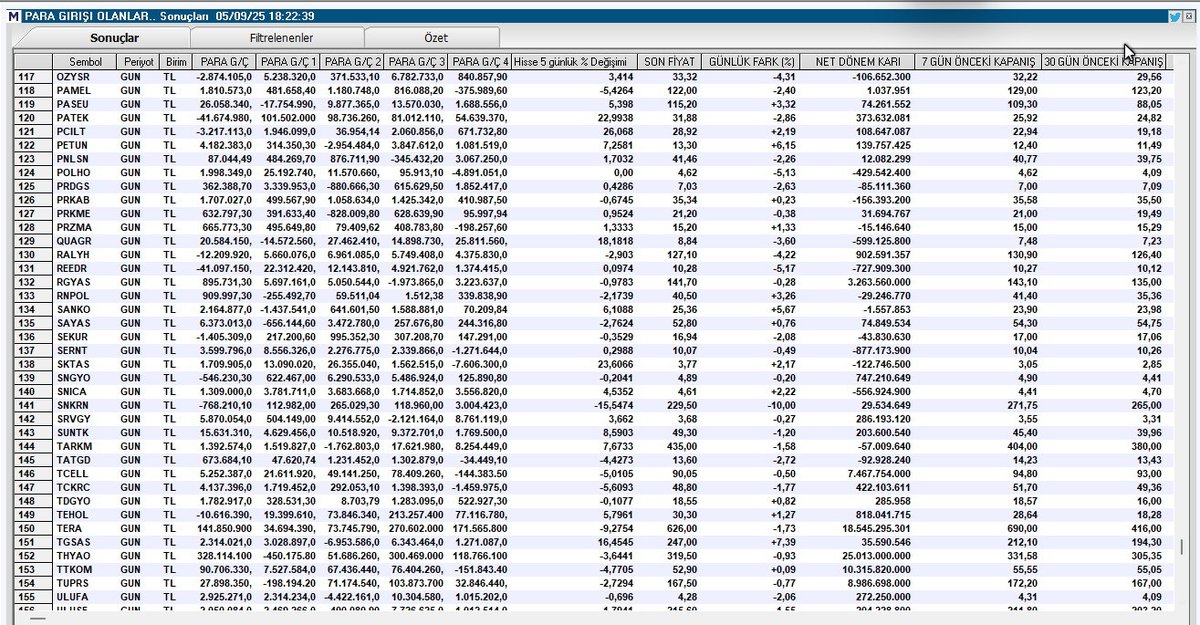Click 30 GÜN ÖNCEKİ KAPANIŞ header

(x=1105, y=61)
